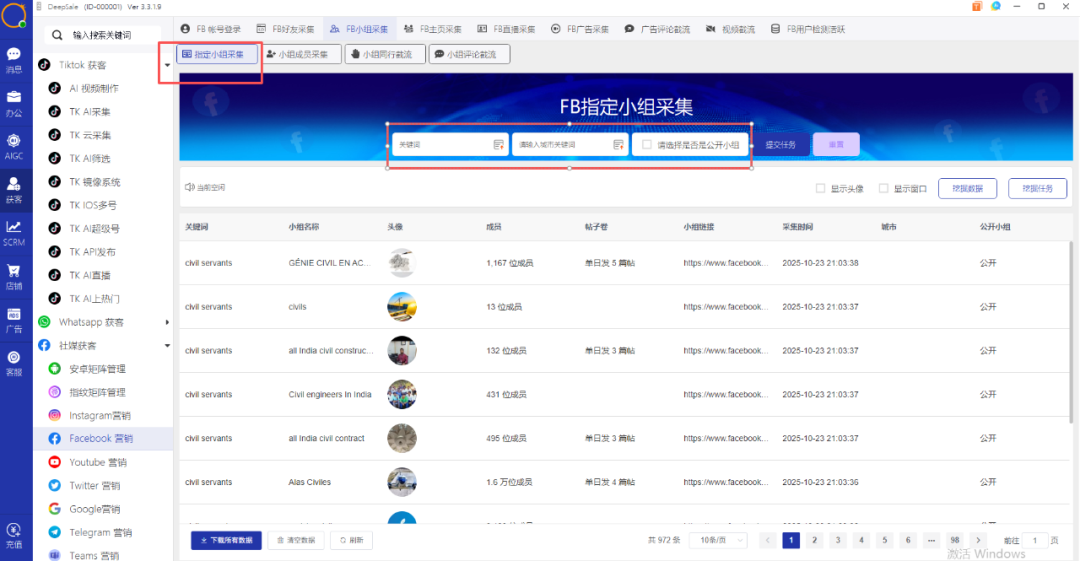This screenshot has height=561, width=1080.
Task: Switch to the FB主页采集 tab
Action: tap(433, 29)
